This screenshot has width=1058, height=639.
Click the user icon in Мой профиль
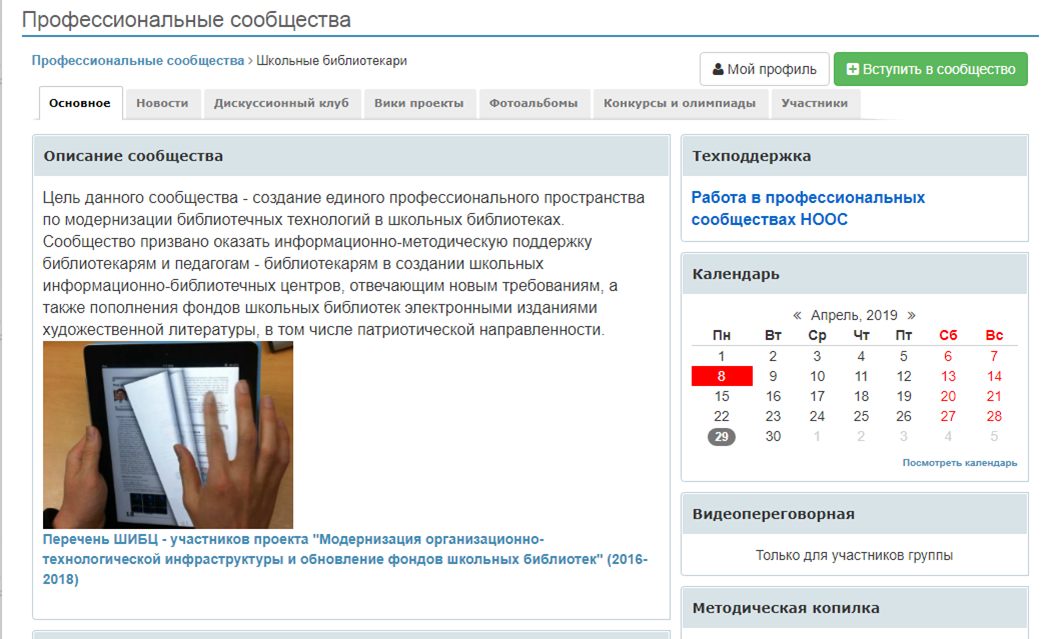coord(718,69)
